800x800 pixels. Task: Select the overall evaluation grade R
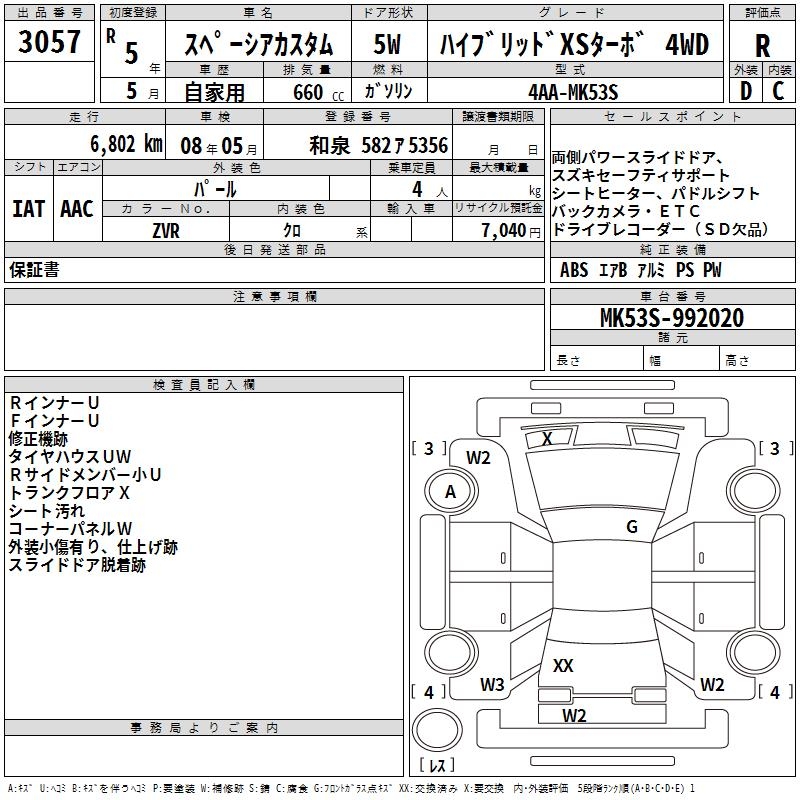click(762, 46)
